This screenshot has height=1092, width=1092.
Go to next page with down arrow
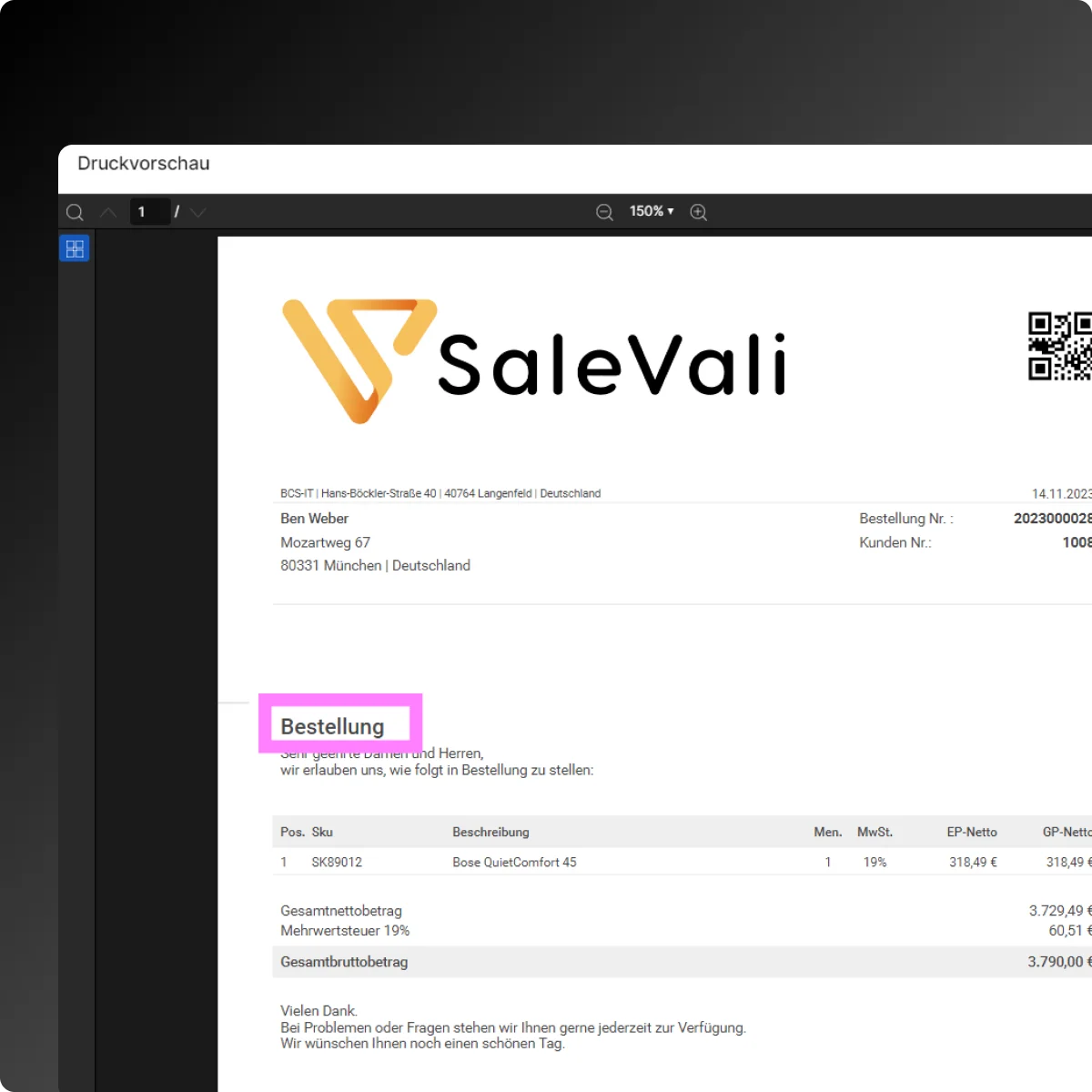pos(198,212)
